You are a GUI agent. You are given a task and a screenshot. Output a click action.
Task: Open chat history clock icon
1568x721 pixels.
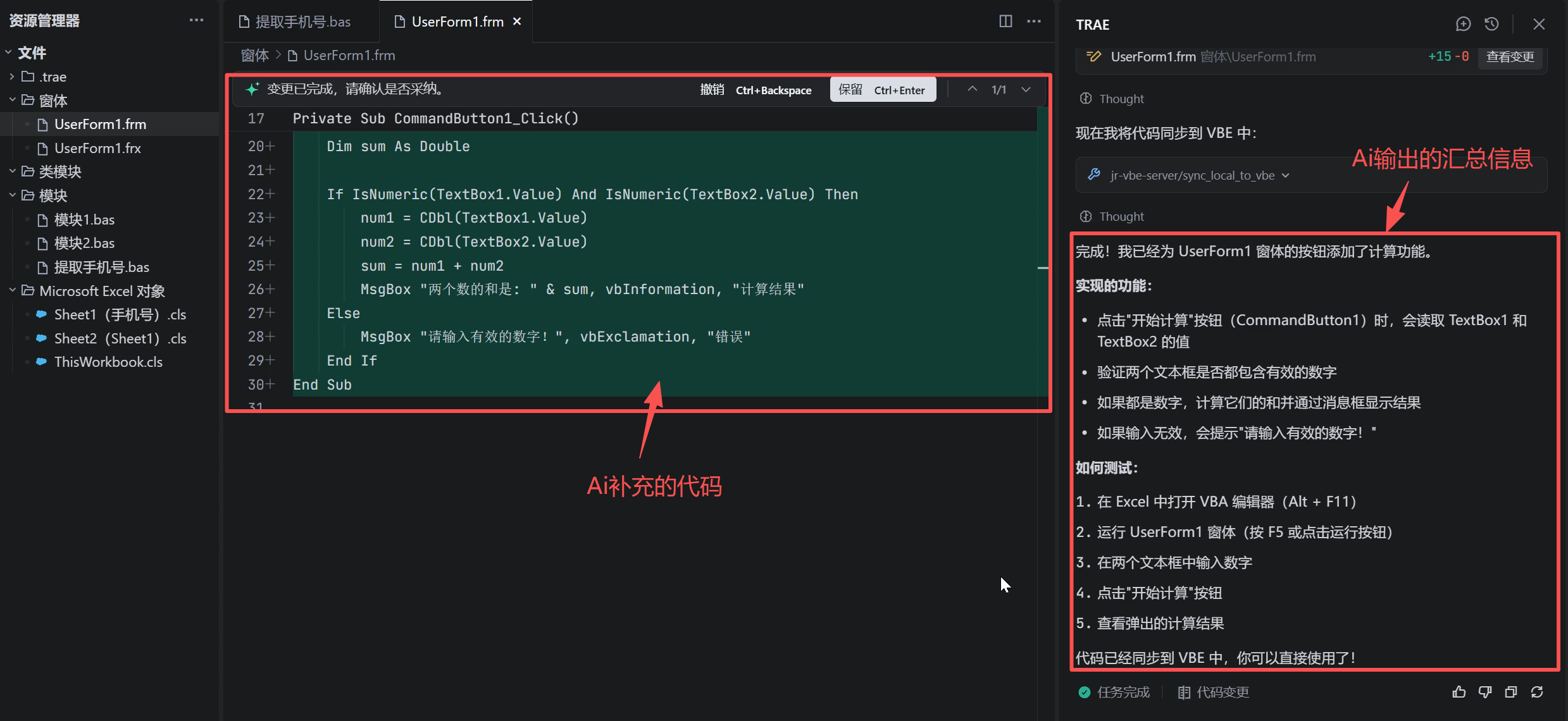point(1491,24)
